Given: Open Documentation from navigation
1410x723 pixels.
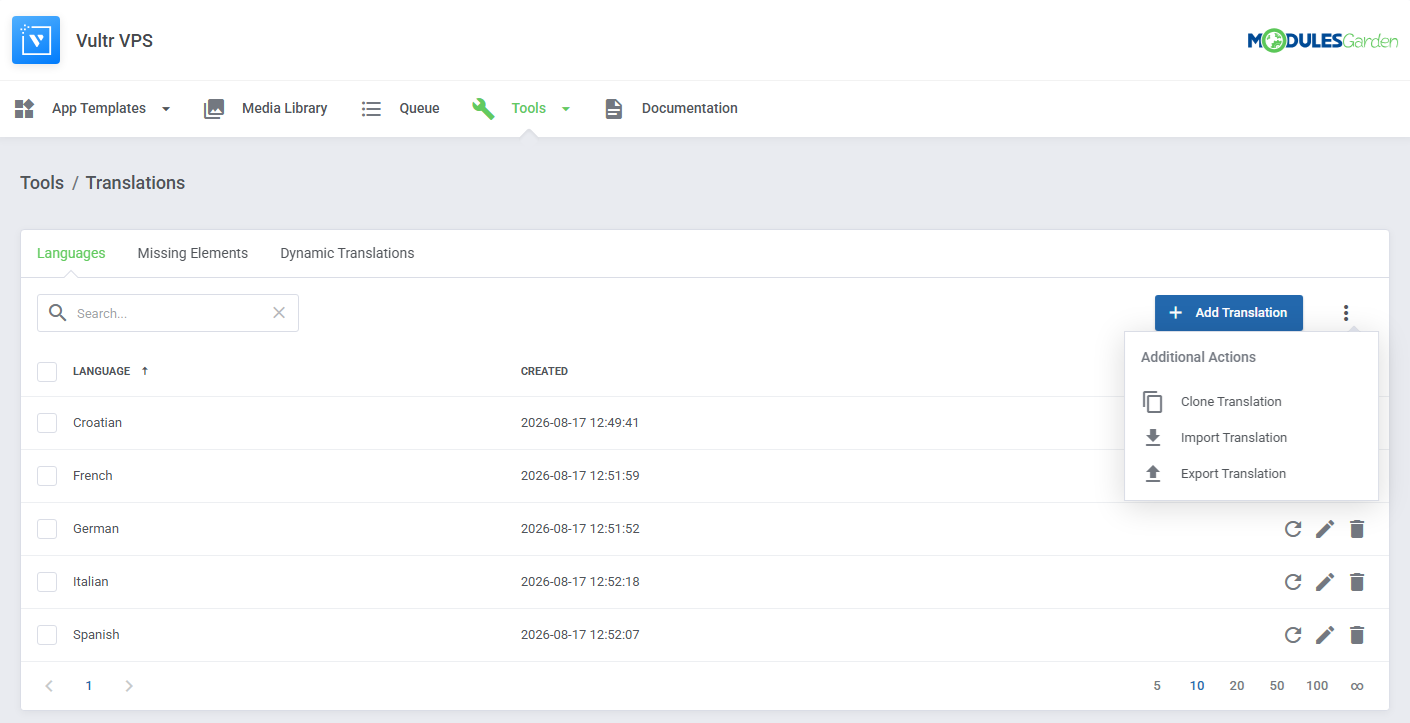Looking at the screenshot, I should 690,109.
